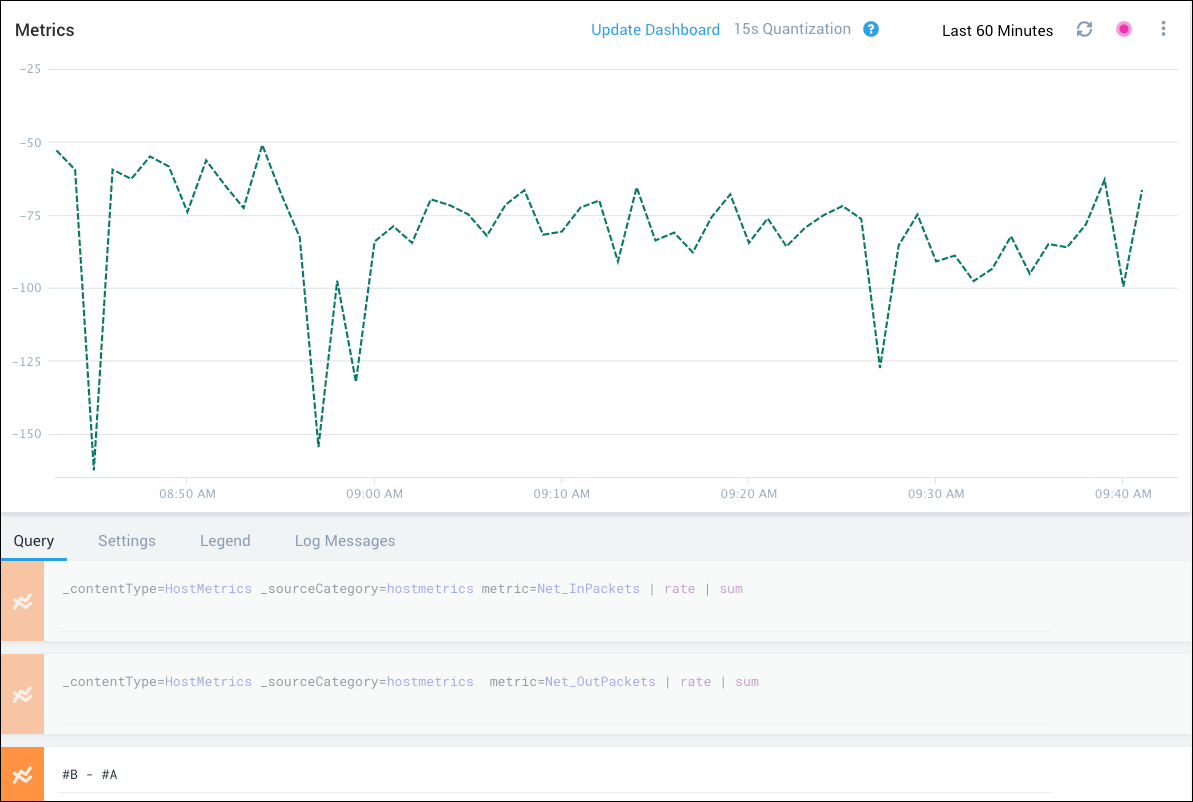The height and width of the screenshot is (802, 1193).
Task: Toggle visibility of the Net_OutPackets query series
Action: (x=22, y=694)
